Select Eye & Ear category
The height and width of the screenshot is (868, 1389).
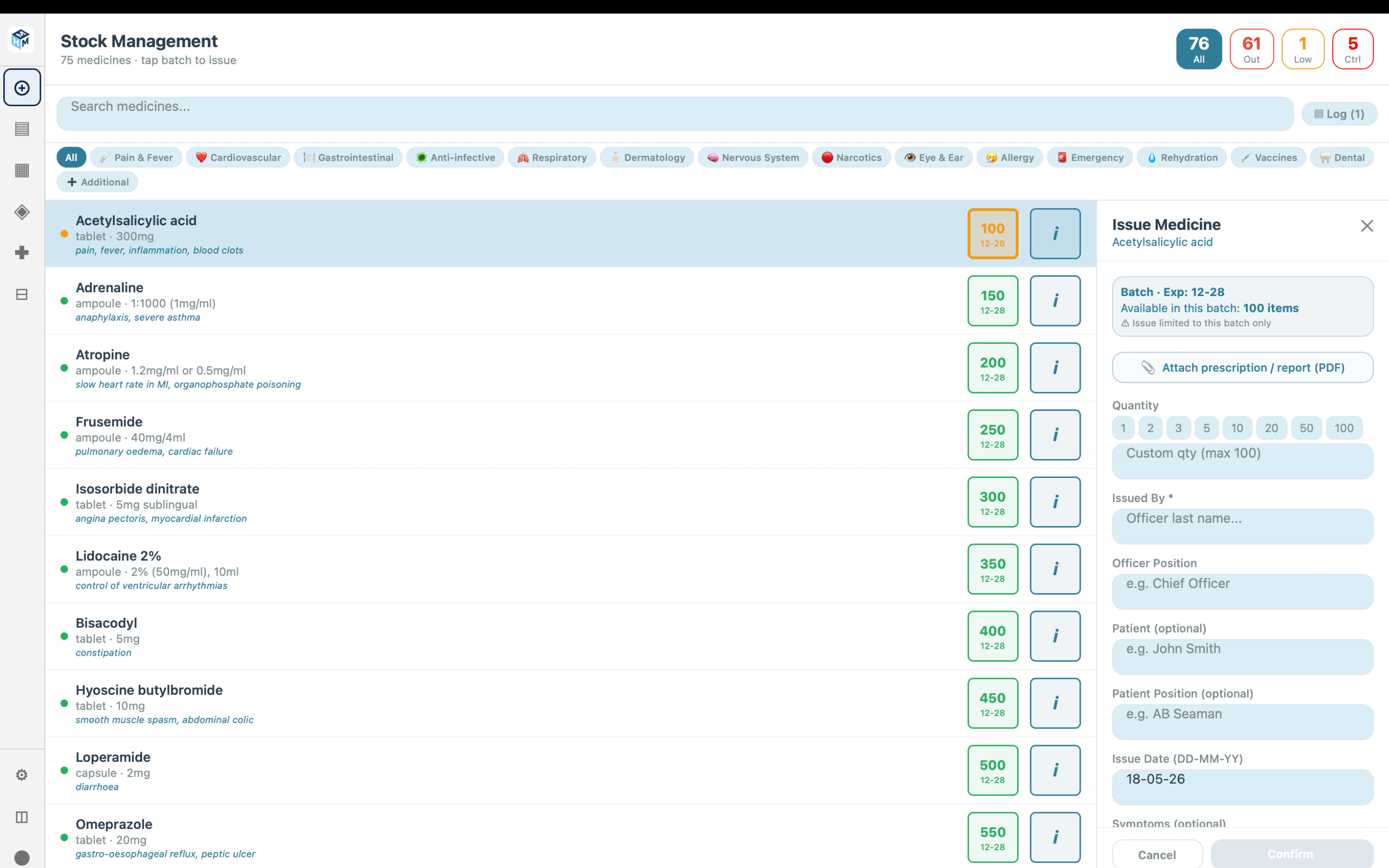click(x=933, y=157)
